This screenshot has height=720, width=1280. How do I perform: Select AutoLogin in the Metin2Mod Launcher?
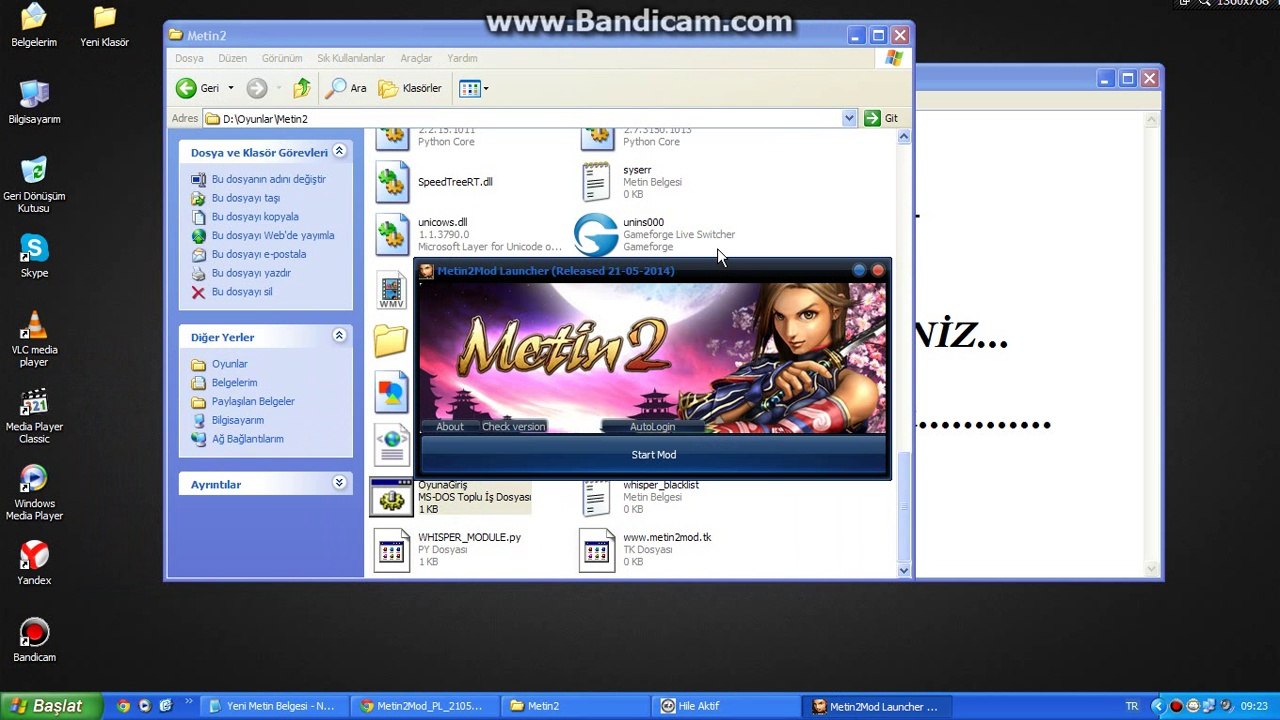(653, 427)
